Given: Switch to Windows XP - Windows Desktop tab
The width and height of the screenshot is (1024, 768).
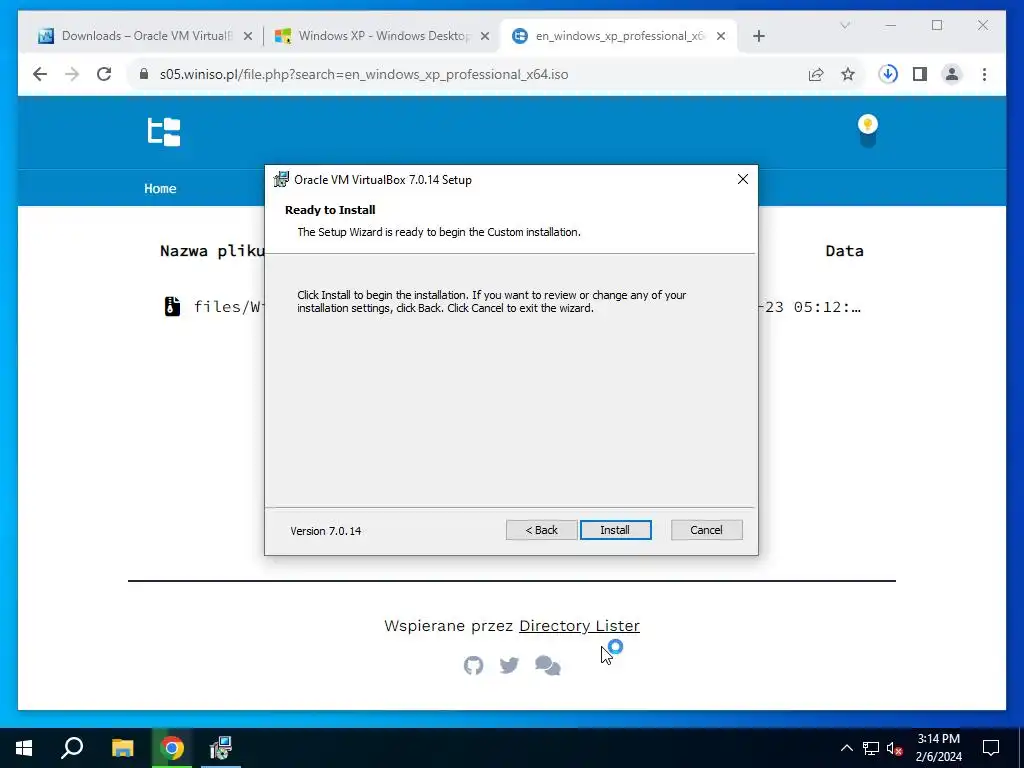Looking at the screenshot, I should pyautogui.click(x=383, y=36).
